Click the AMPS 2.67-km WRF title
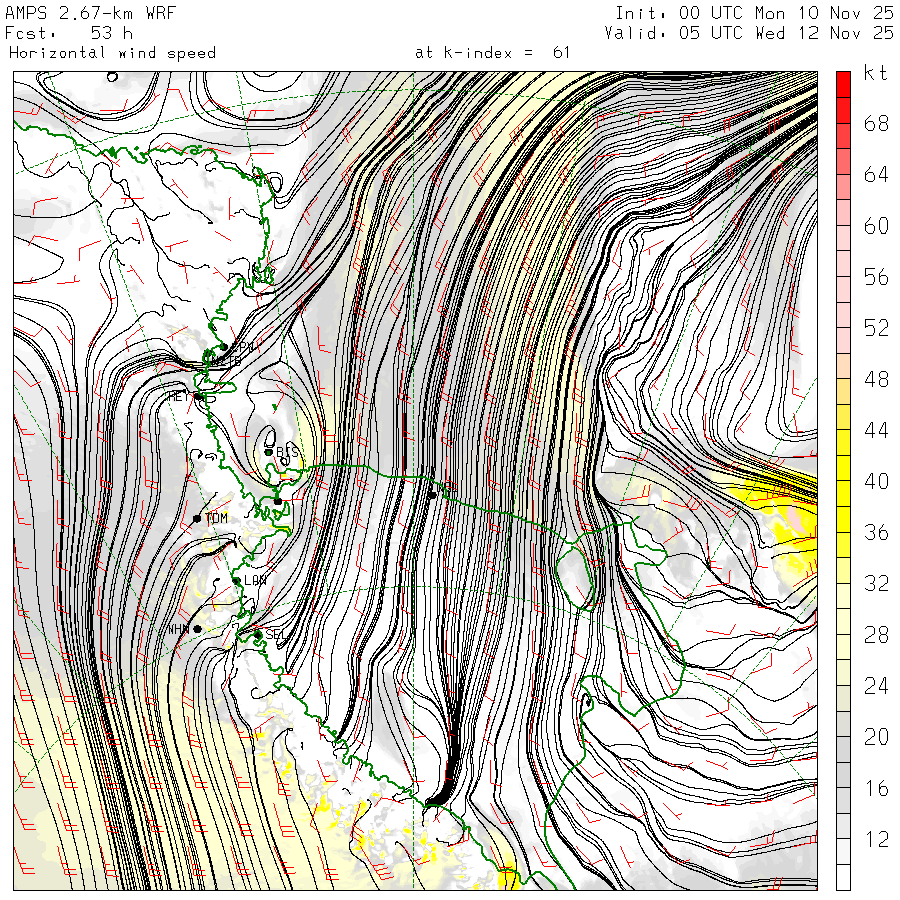Image resolution: width=900 pixels, height=900 pixels. [90, 13]
